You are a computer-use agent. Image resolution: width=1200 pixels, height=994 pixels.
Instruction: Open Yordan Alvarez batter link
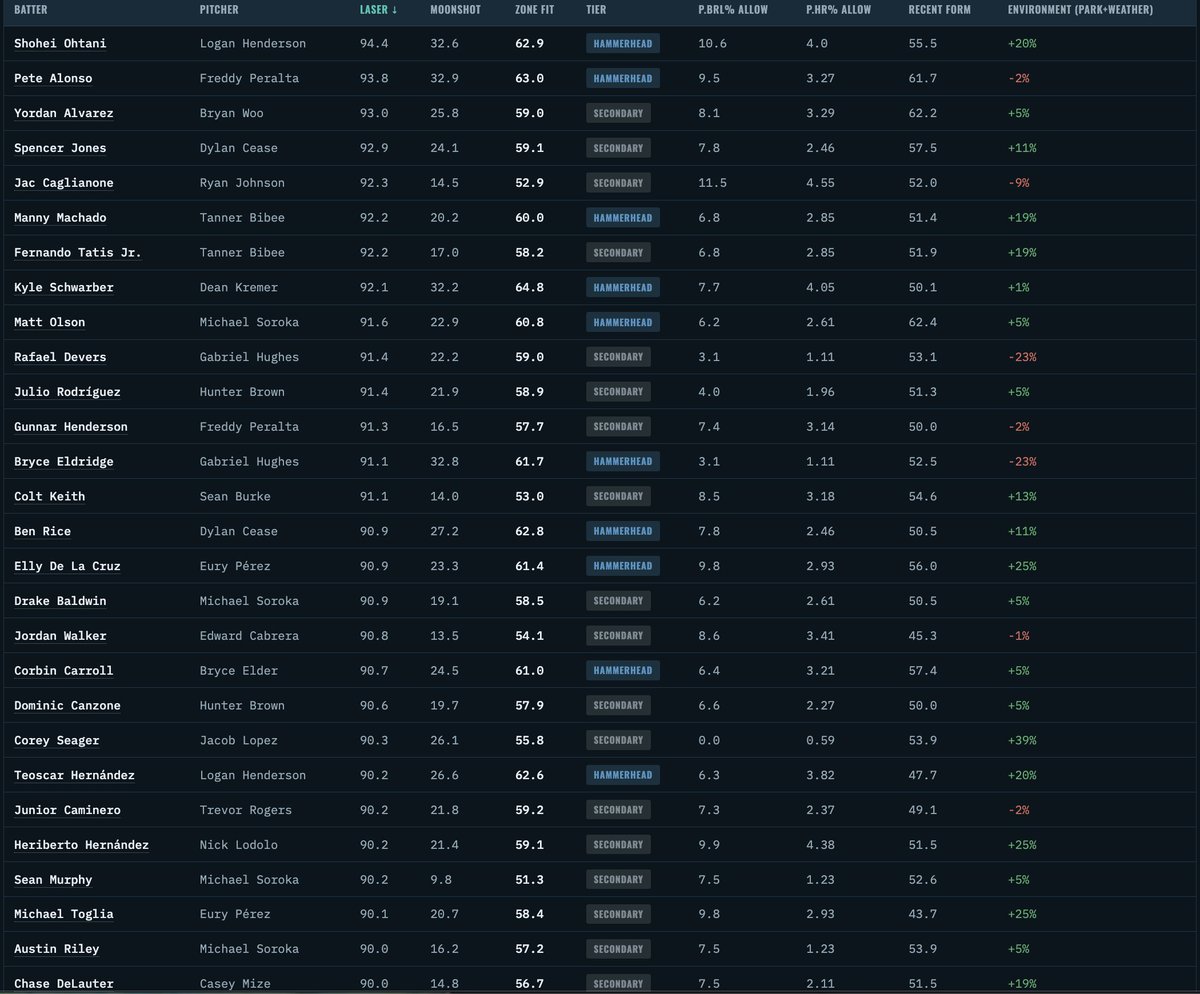(x=64, y=114)
